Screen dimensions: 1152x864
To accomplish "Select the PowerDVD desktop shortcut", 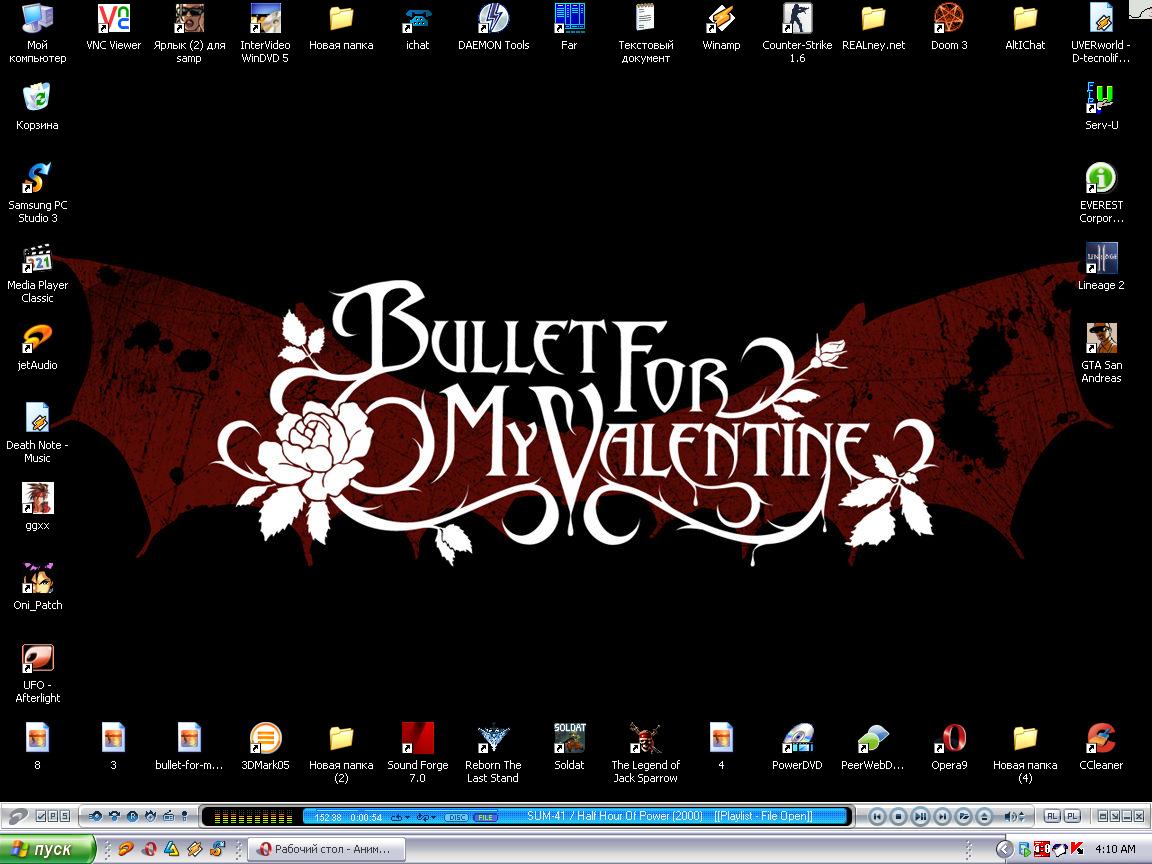I will (797, 748).
